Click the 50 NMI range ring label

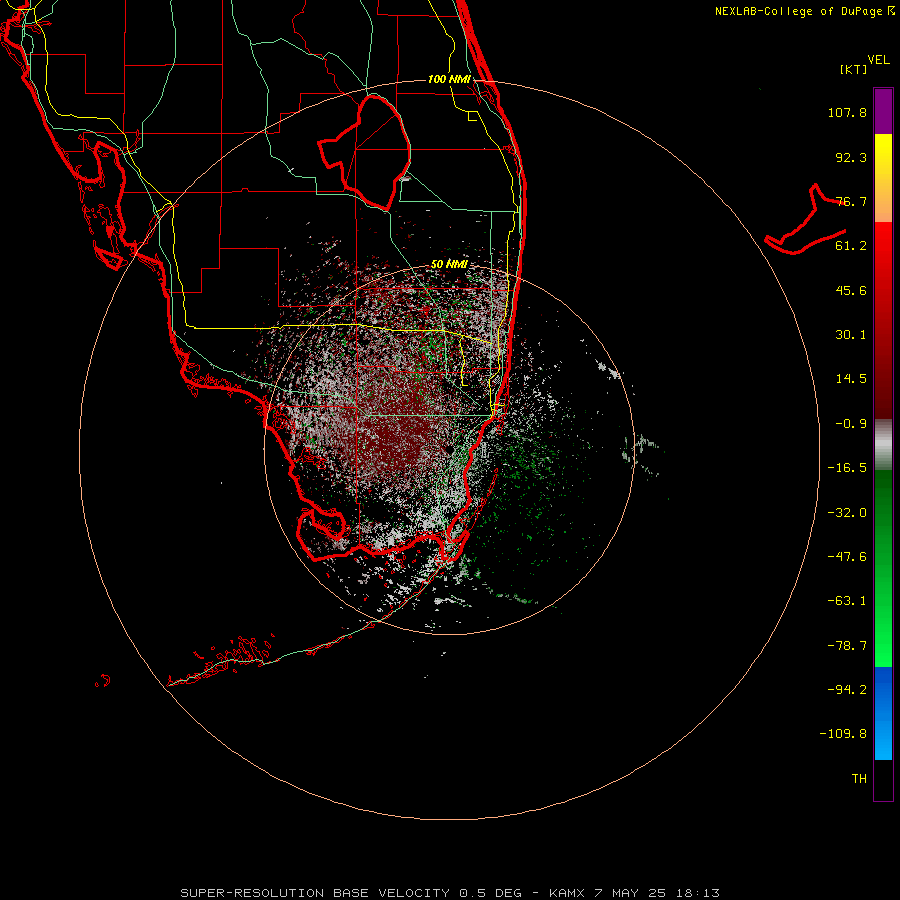tap(449, 265)
